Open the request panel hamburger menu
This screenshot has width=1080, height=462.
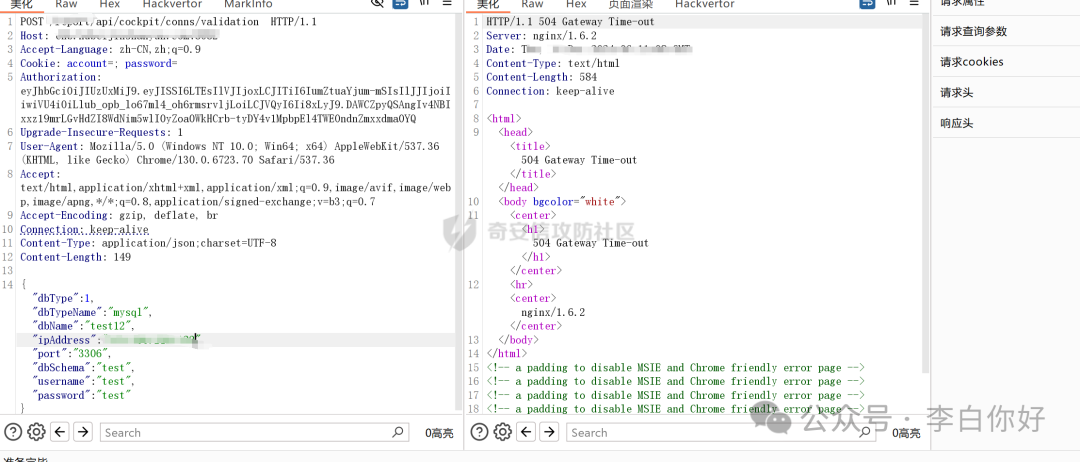[x=448, y=4]
